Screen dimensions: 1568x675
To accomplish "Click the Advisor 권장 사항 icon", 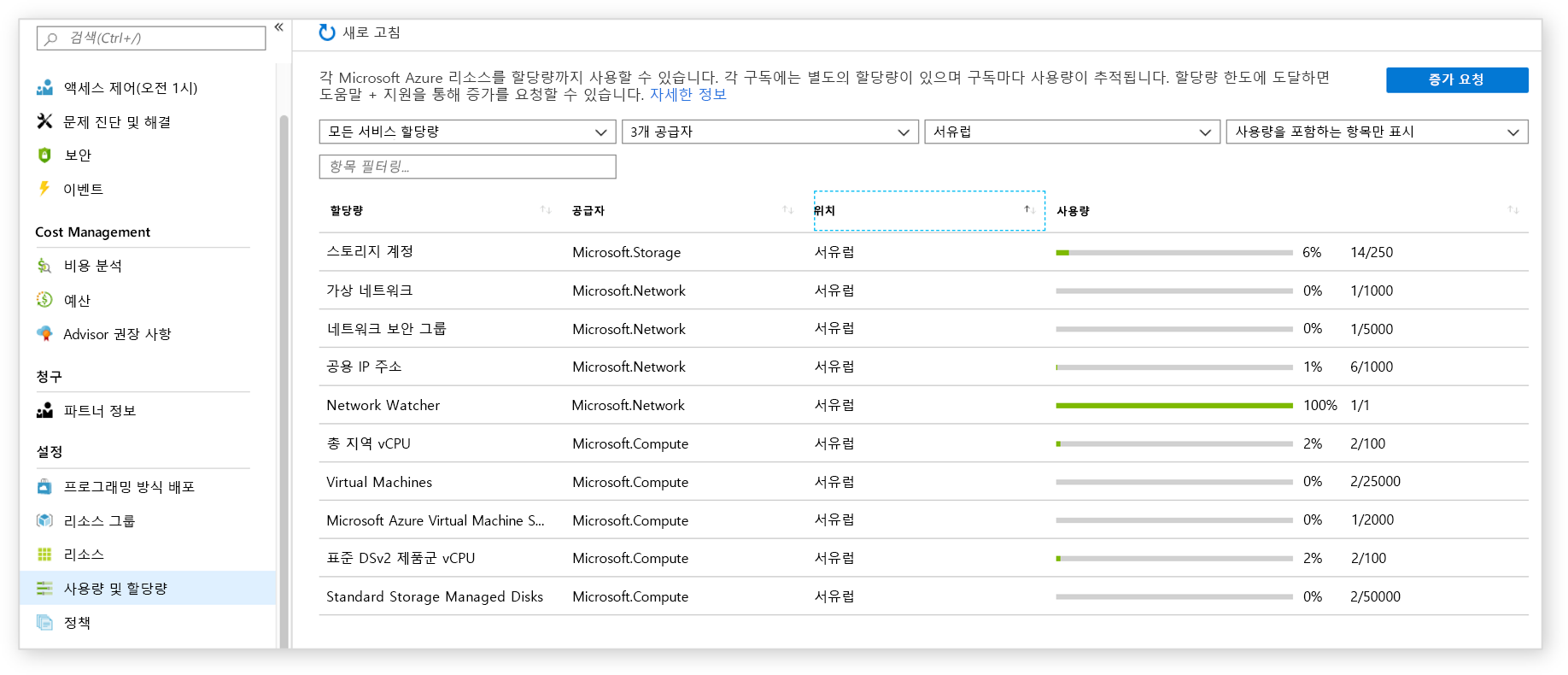I will (44, 333).
